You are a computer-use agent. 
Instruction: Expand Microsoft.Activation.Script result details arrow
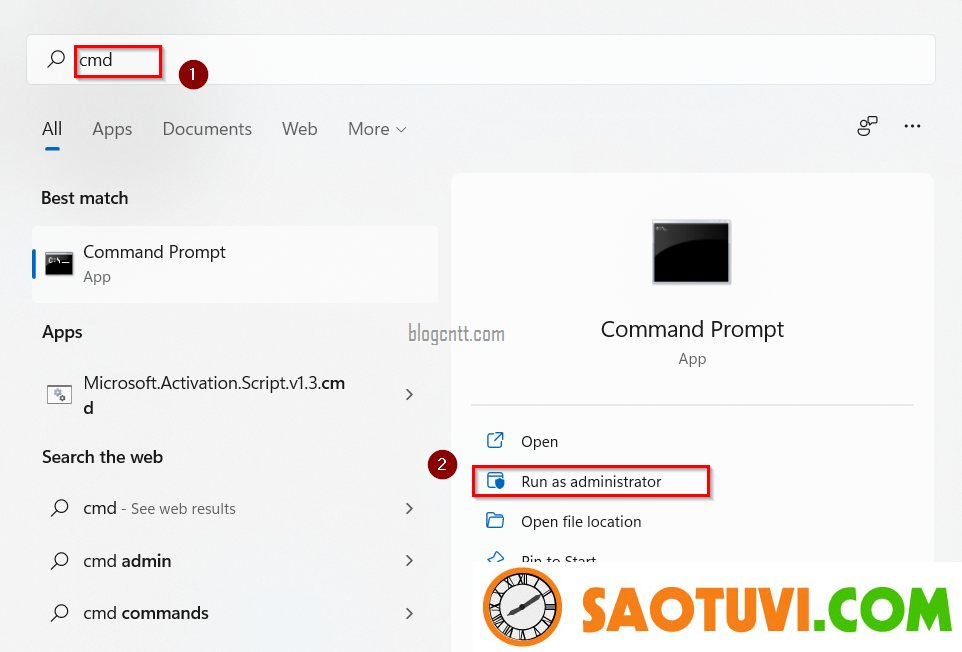coord(409,394)
